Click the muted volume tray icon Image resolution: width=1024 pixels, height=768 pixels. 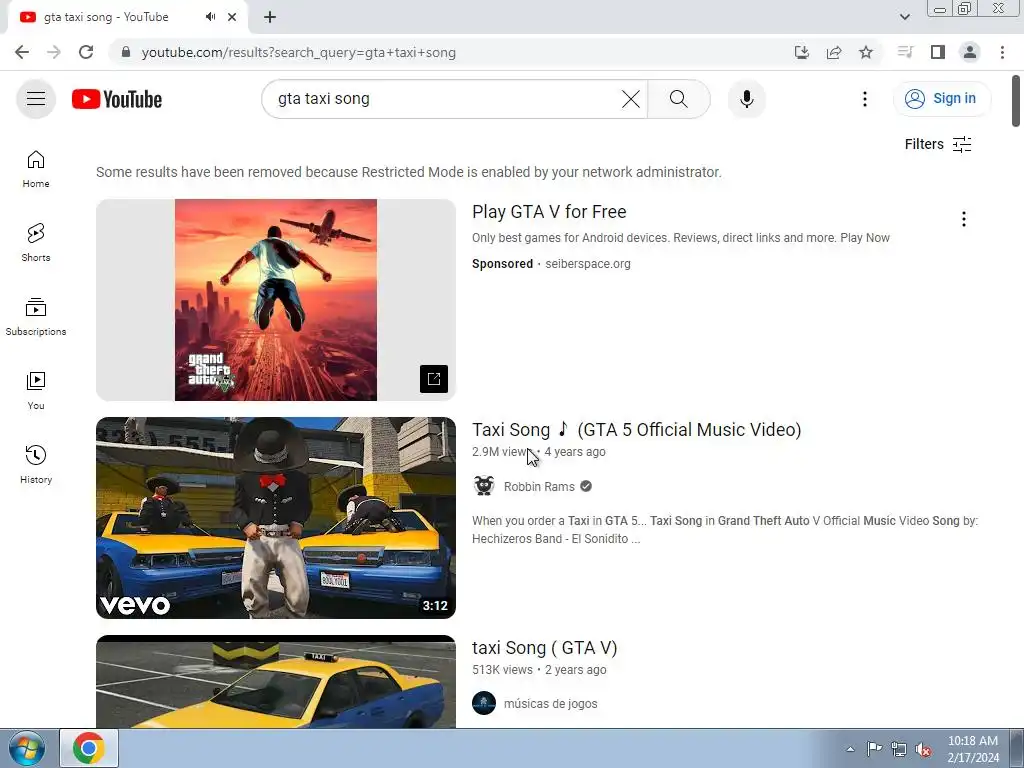[x=923, y=750]
